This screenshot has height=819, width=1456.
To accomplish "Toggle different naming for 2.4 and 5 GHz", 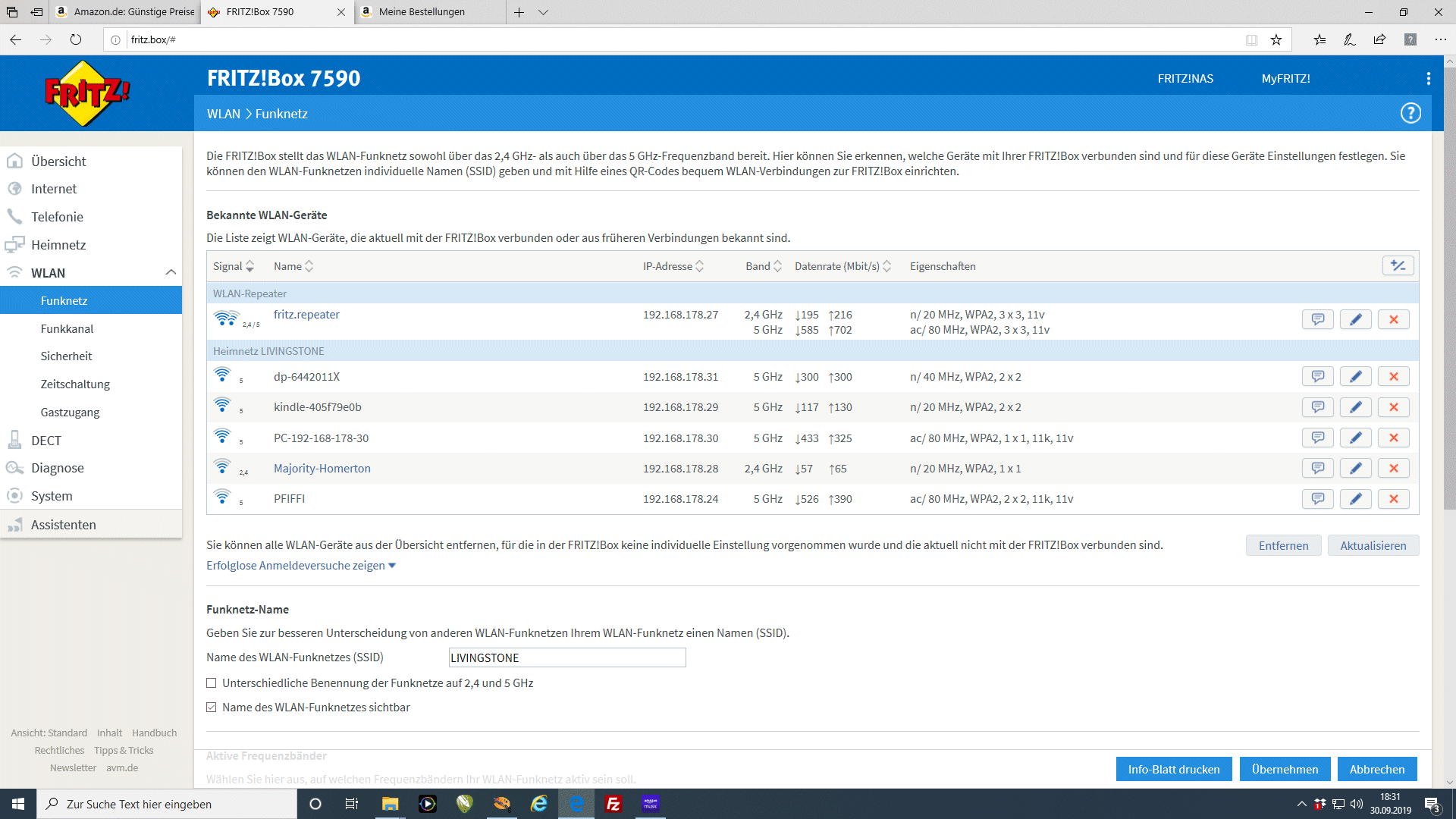I will (212, 683).
